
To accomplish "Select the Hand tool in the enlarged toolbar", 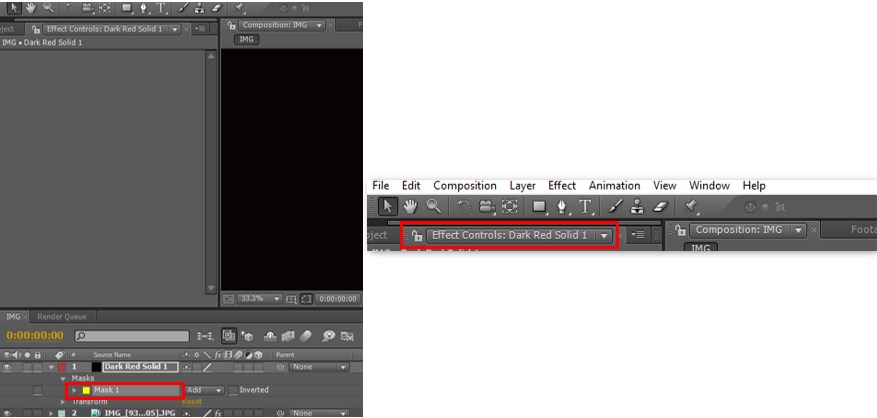I will point(411,206).
